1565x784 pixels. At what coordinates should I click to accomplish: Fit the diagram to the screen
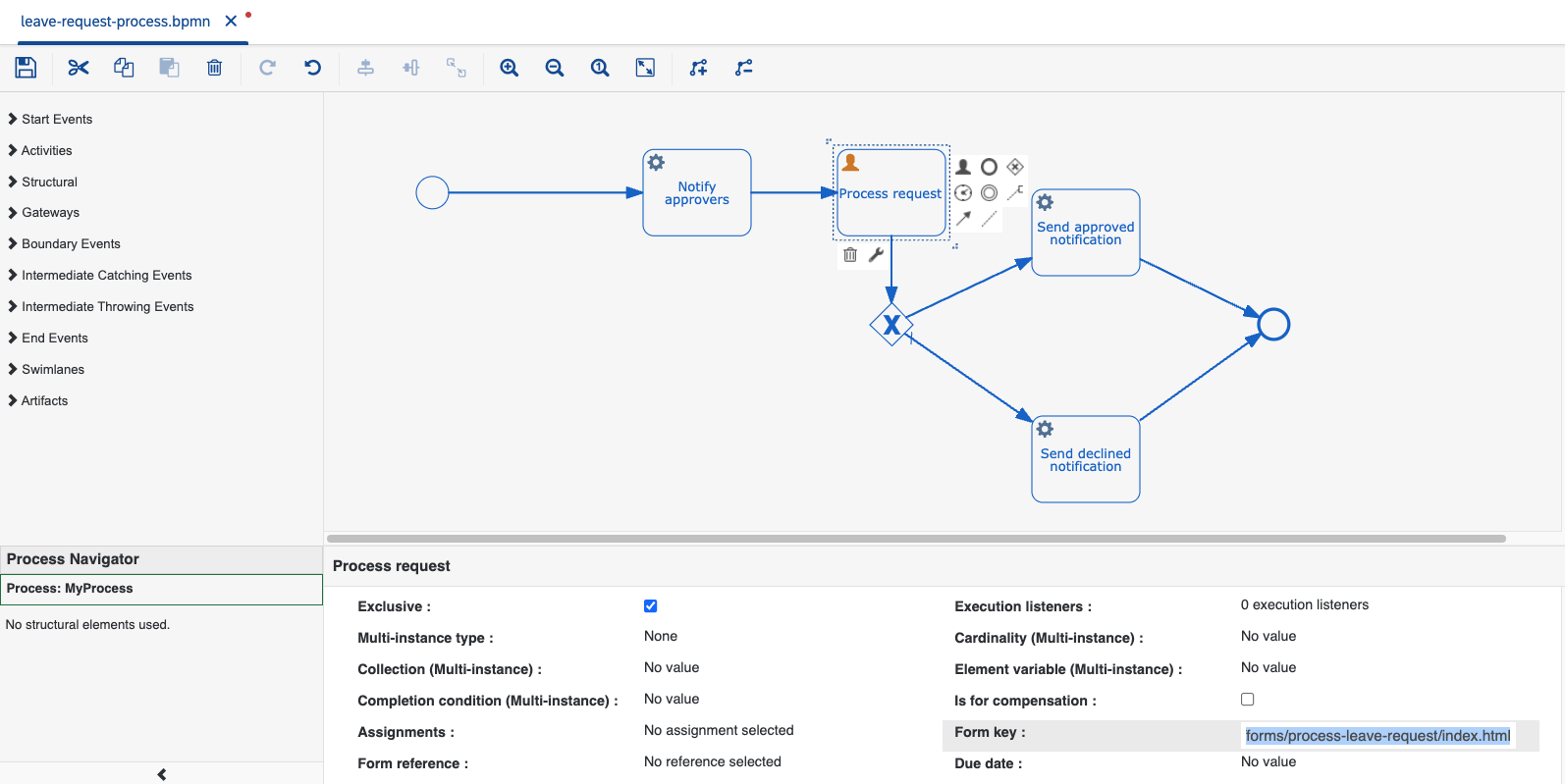(x=645, y=68)
